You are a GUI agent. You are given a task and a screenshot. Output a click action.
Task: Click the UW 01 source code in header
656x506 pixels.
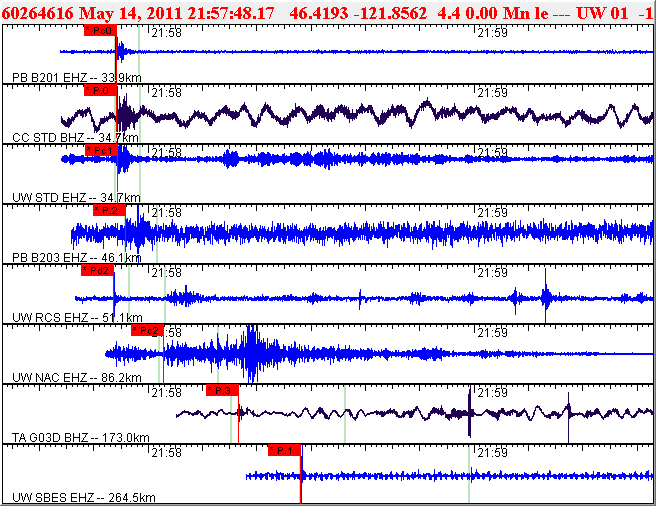coord(602,13)
